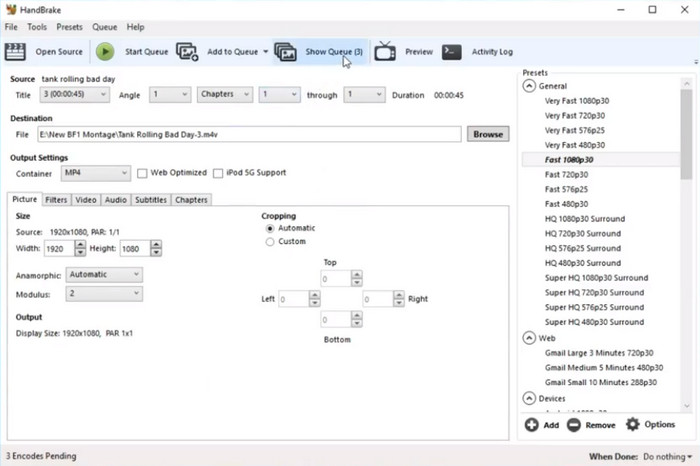Image resolution: width=700 pixels, height=466 pixels.
Task: Open the File menu
Action: pos(11,27)
